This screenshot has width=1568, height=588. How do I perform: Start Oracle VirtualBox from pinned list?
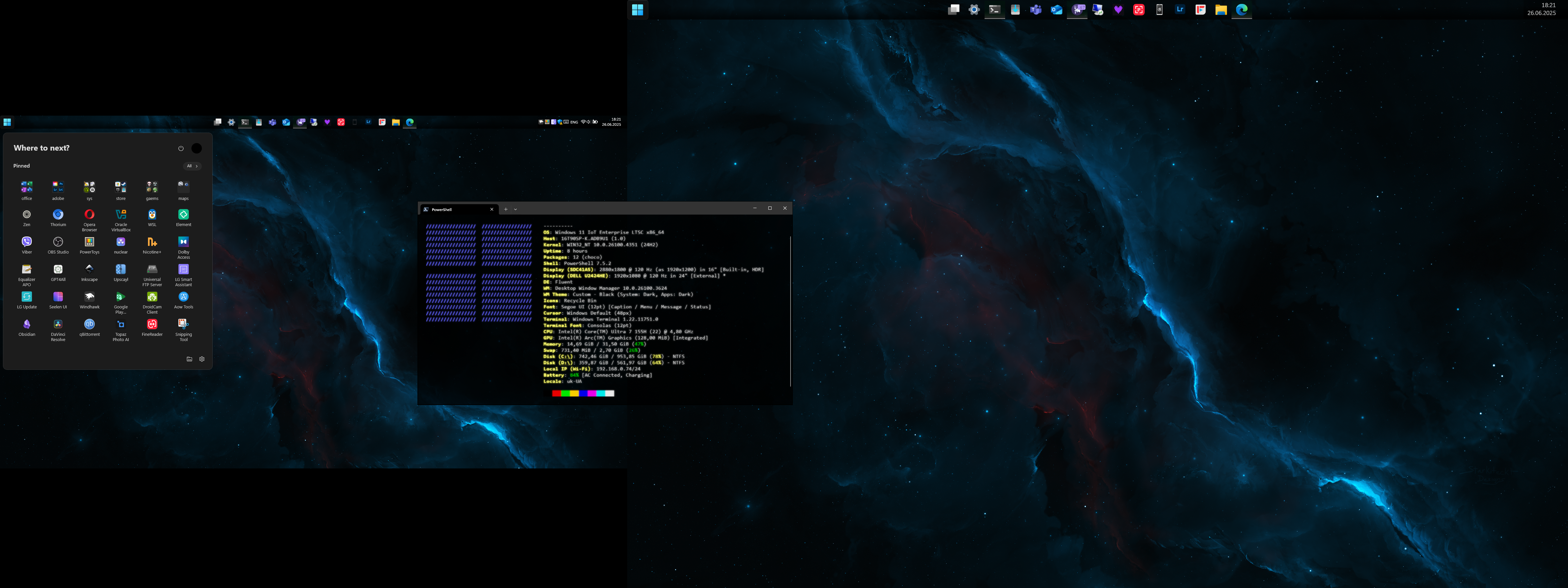[121, 215]
